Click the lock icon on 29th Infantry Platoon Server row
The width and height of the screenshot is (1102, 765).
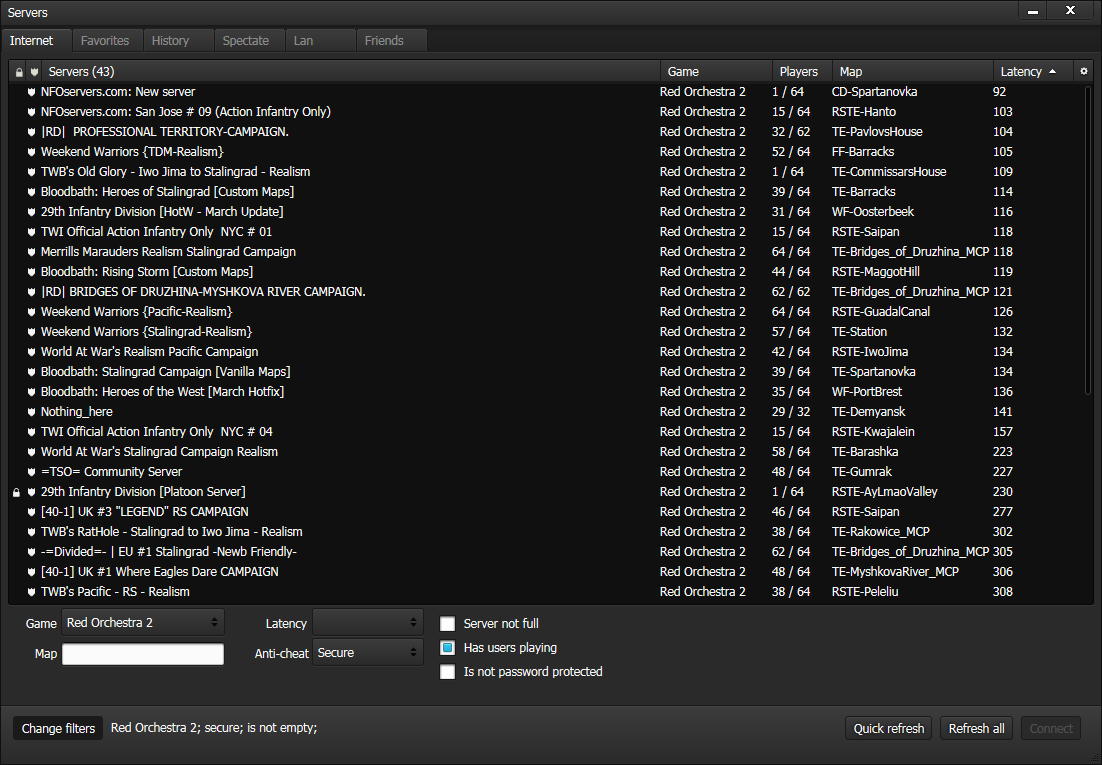16,492
